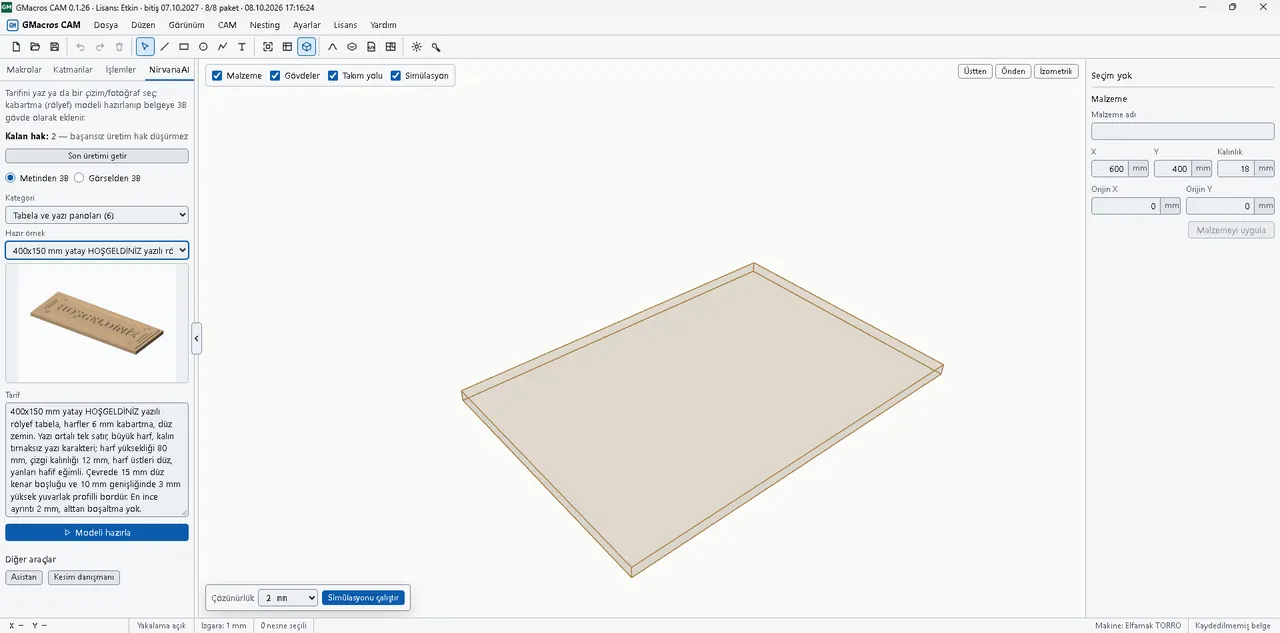Open the nesting grid icon

click(390, 47)
